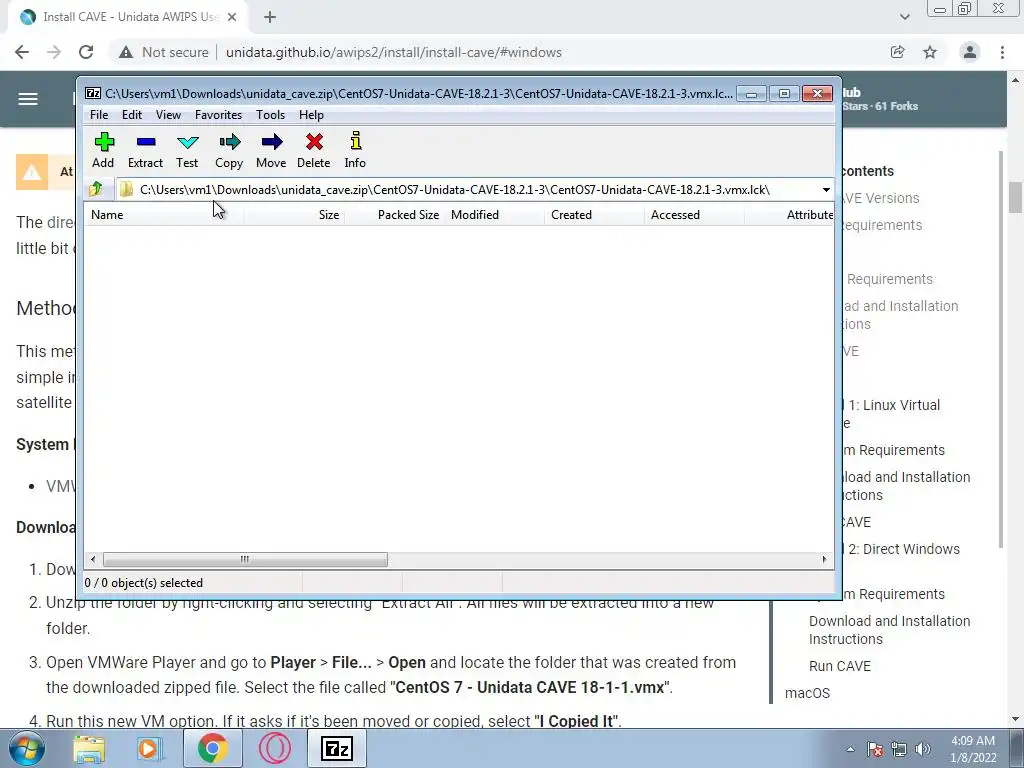This screenshot has width=1024, height=768.
Task: Click the Add button in 7-Zip toolbar
Action: [x=103, y=150]
